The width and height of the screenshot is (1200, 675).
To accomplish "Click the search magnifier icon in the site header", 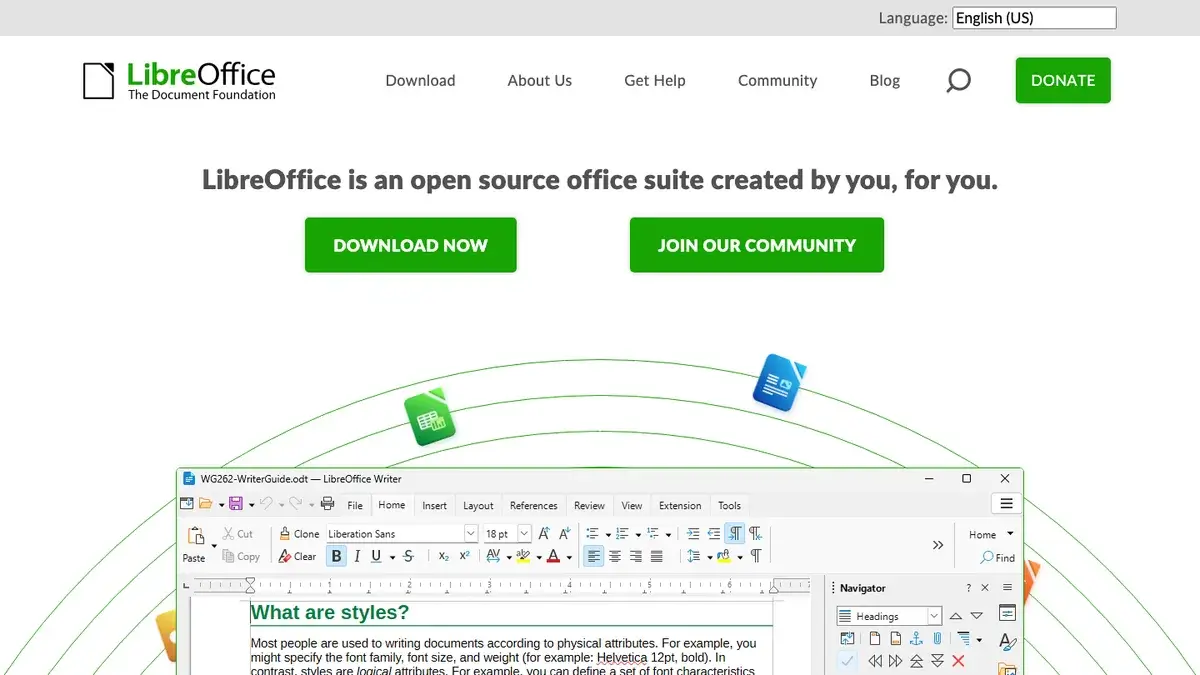I will (x=958, y=80).
